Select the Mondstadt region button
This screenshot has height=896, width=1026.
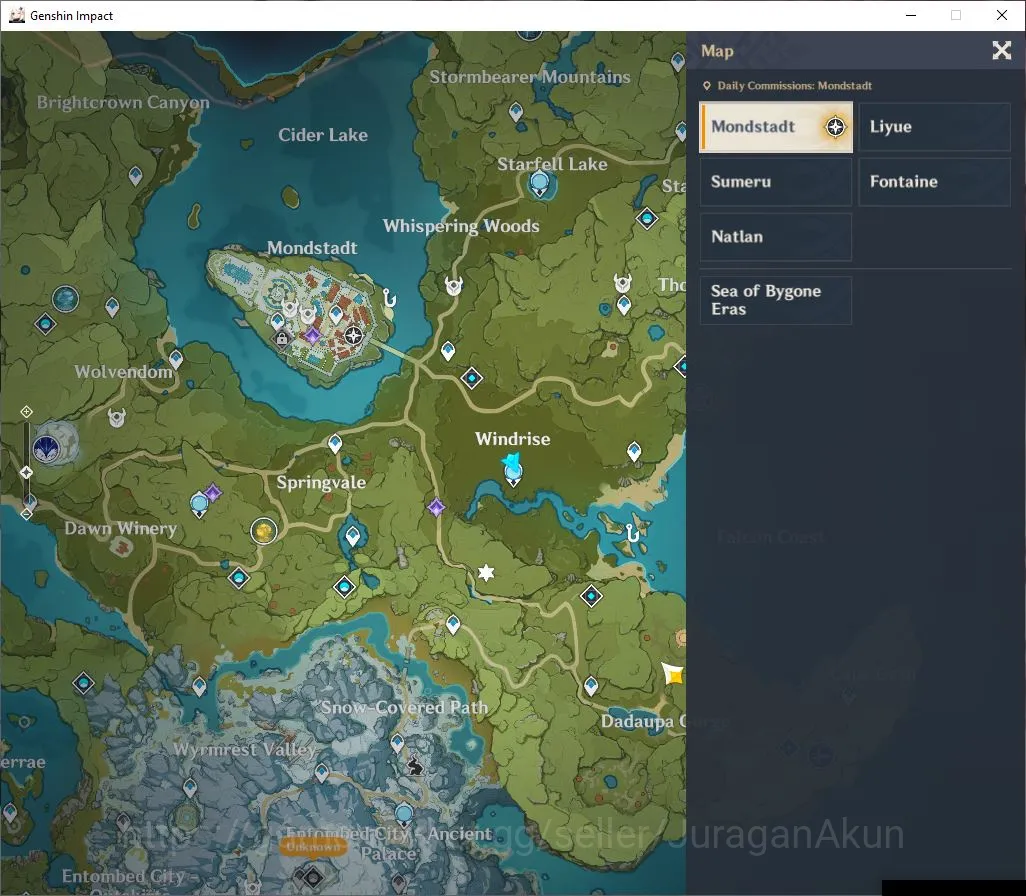775,127
